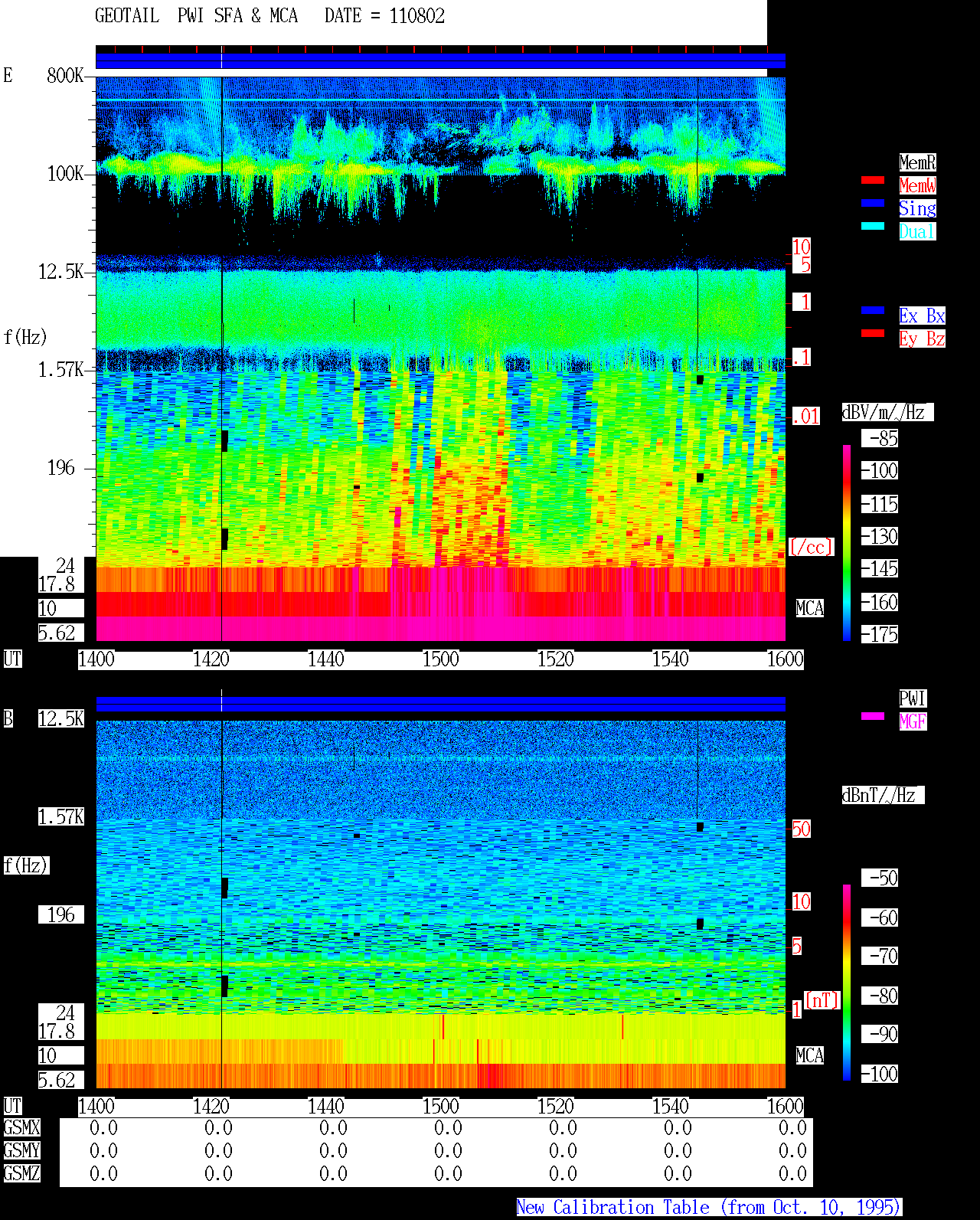This screenshot has width=980, height=1220.
Task: Click the MemR legend label
Action: pyautogui.click(x=917, y=162)
